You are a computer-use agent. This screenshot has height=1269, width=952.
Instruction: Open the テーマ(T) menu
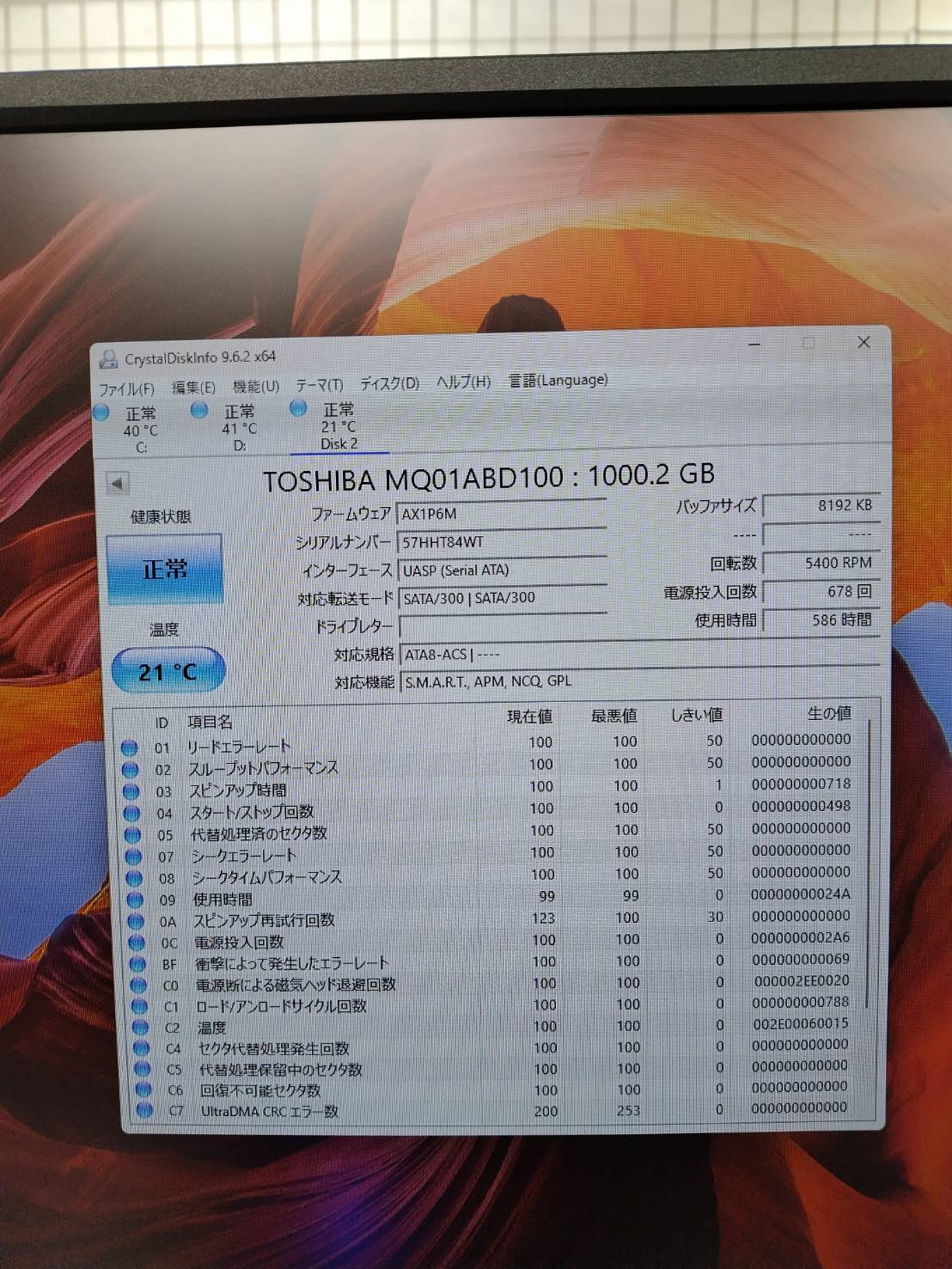[320, 385]
